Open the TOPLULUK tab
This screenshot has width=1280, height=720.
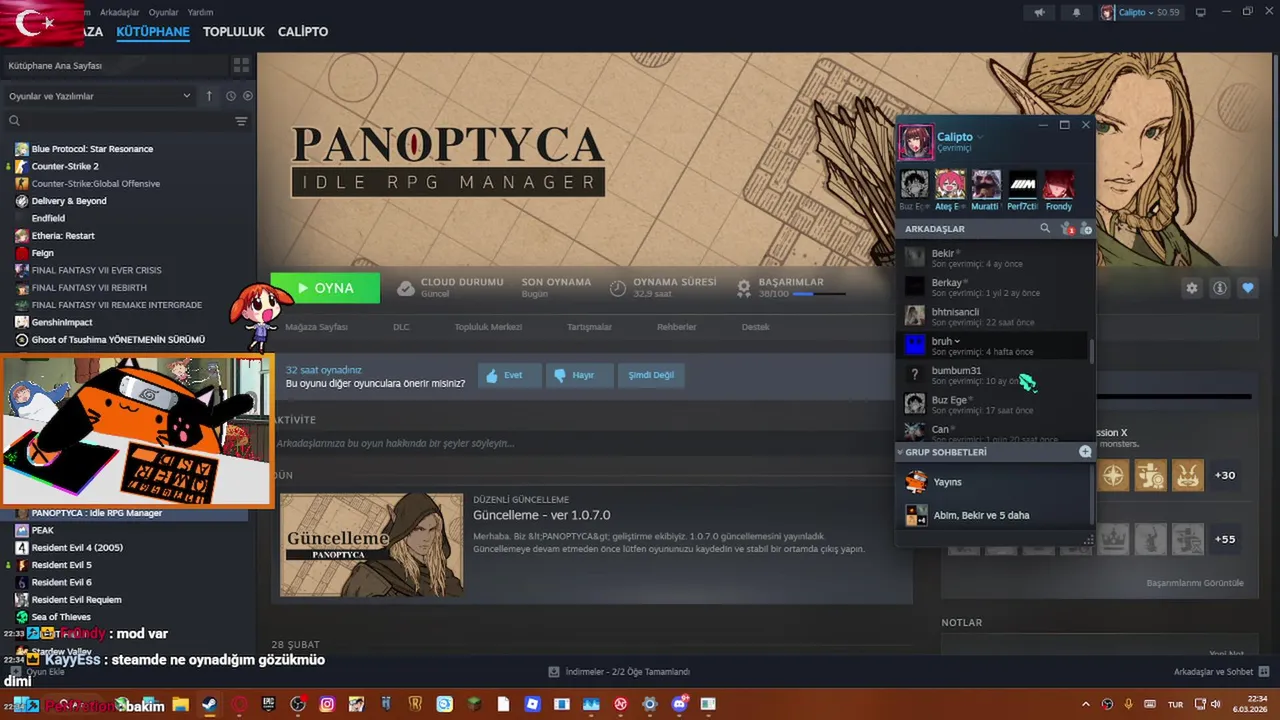click(233, 32)
